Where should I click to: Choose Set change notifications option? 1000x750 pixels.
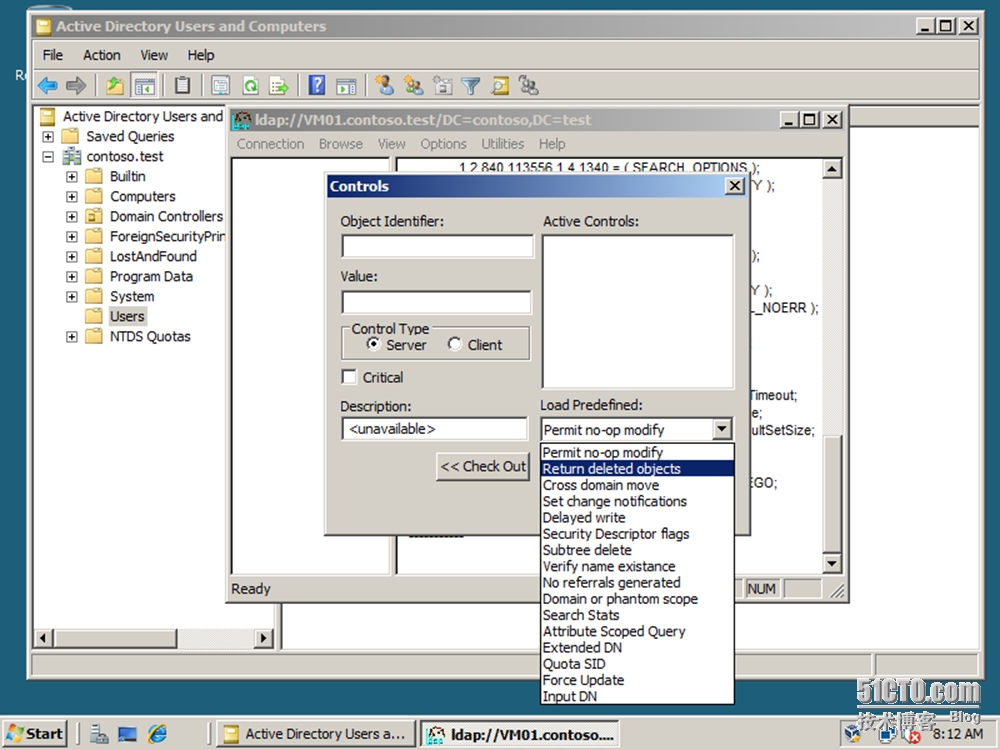point(637,501)
